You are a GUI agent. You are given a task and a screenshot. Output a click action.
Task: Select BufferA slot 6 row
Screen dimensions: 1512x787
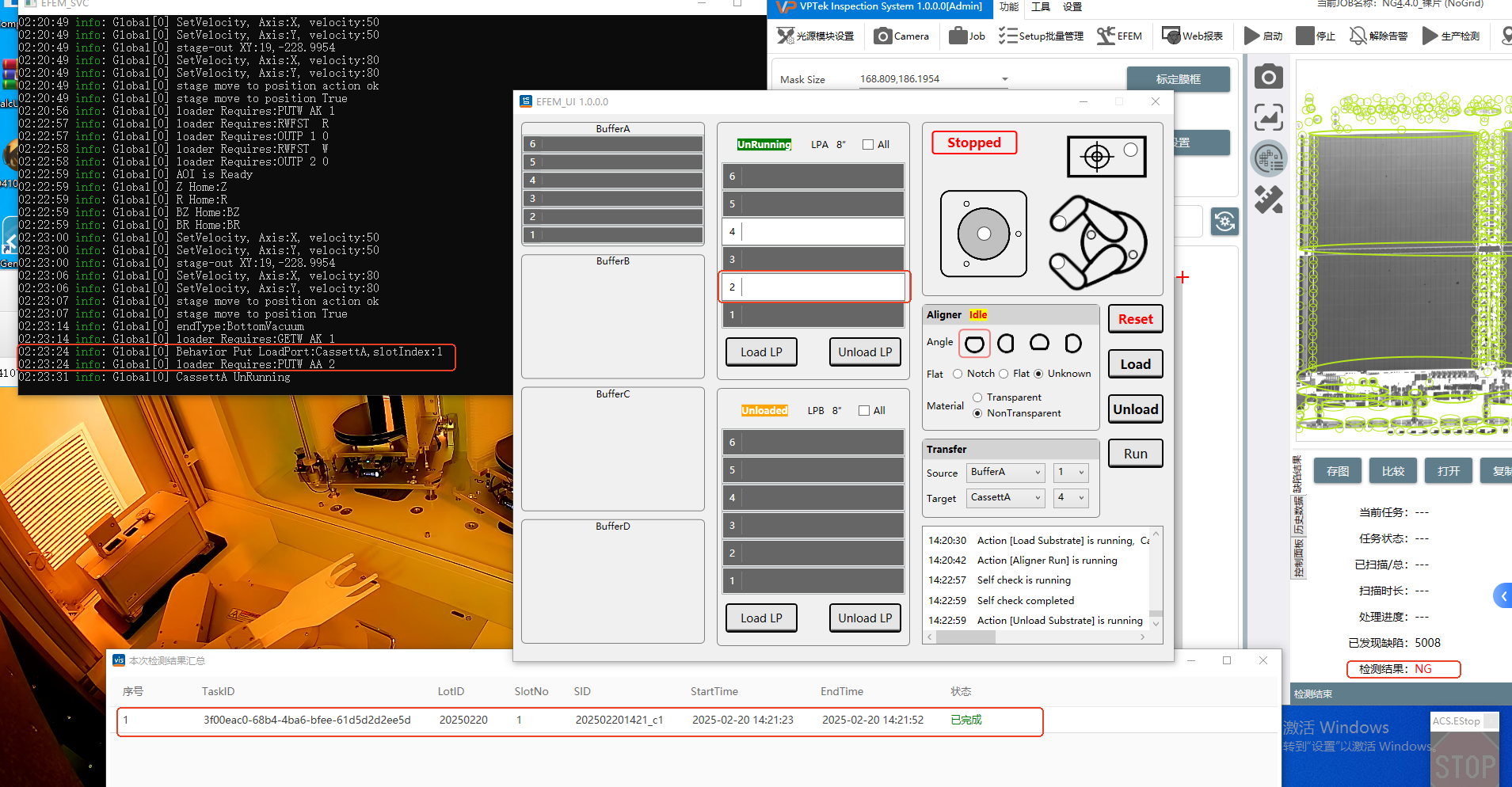click(613, 144)
